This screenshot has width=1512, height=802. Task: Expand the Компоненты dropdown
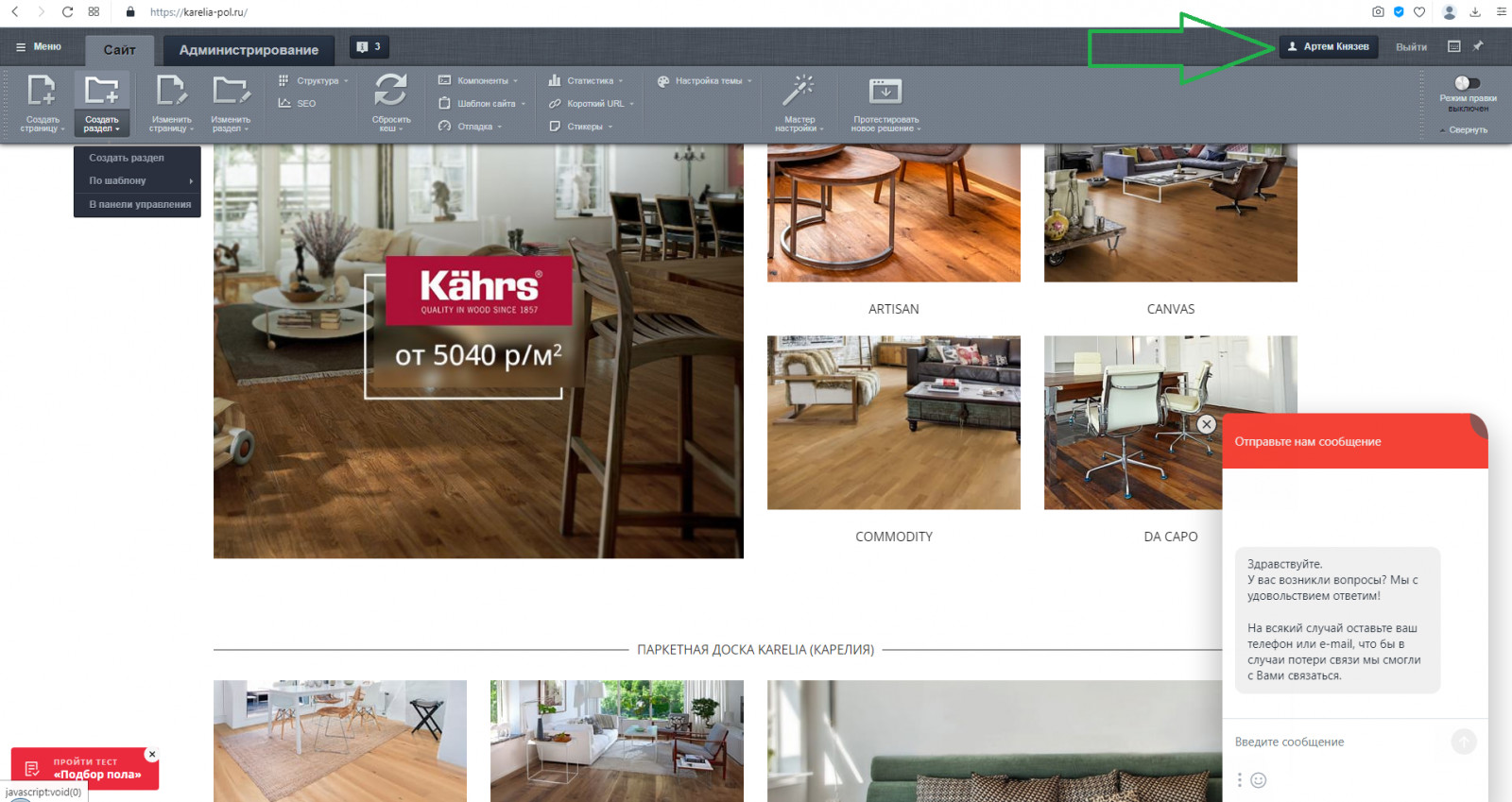[x=478, y=80]
